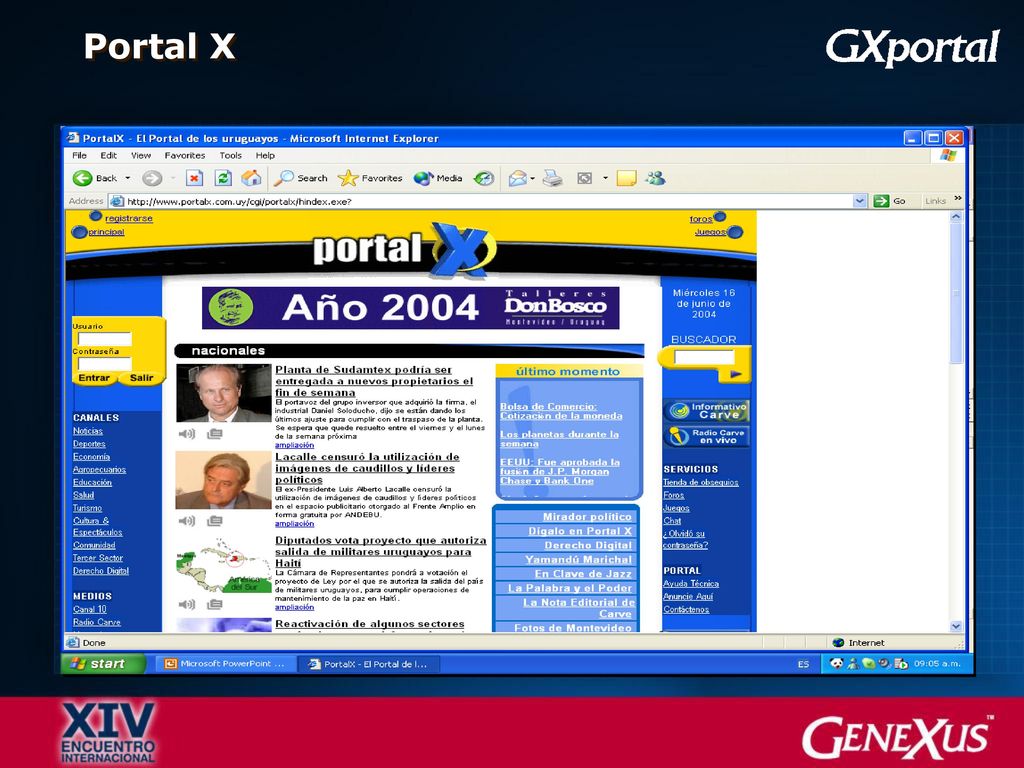The image size is (1024, 768).
Task: Open the registrarse link
Action: point(129,218)
